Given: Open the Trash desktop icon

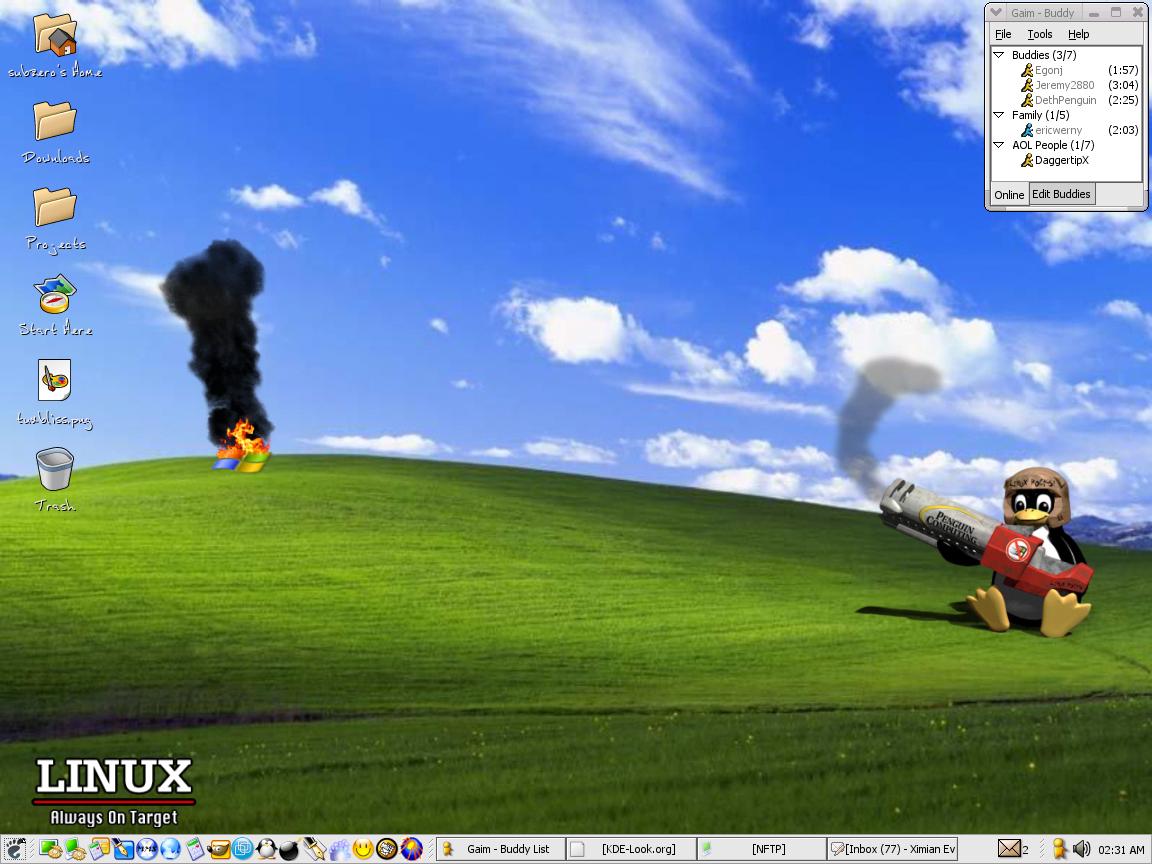Looking at the screenshot, I should pyautogui.click(x=55, y=479).
